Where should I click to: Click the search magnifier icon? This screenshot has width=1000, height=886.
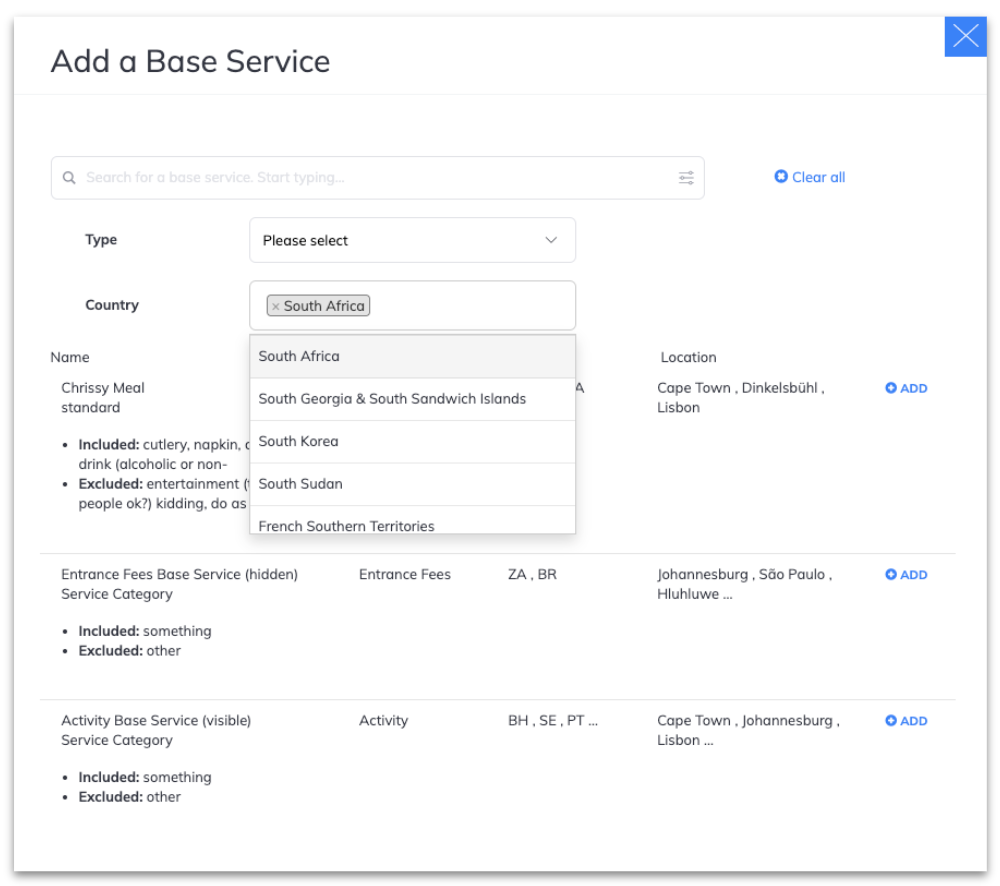click(x=69, y=177)
